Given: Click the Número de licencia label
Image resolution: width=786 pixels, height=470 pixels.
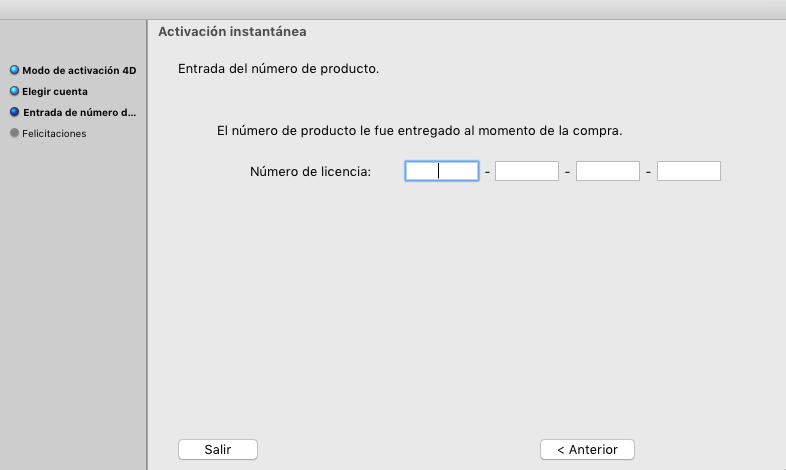Looking at the screenshot, I should click(x=310, y=171).
